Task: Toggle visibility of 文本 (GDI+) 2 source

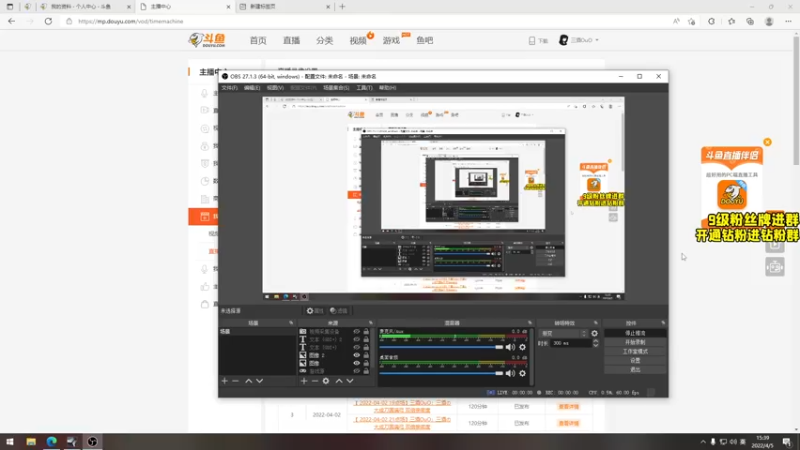Action: pos(357,339)
